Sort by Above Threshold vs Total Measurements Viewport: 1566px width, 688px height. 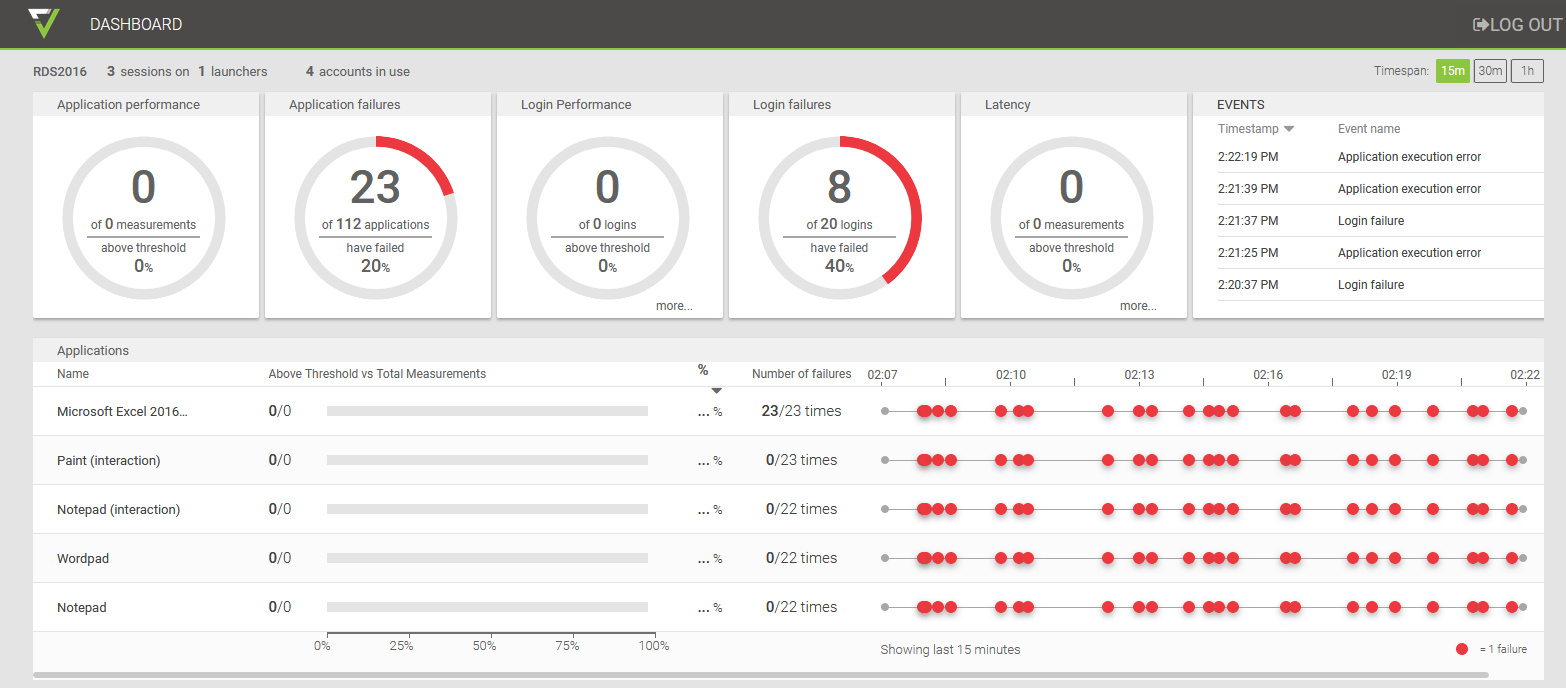[377, 374]
